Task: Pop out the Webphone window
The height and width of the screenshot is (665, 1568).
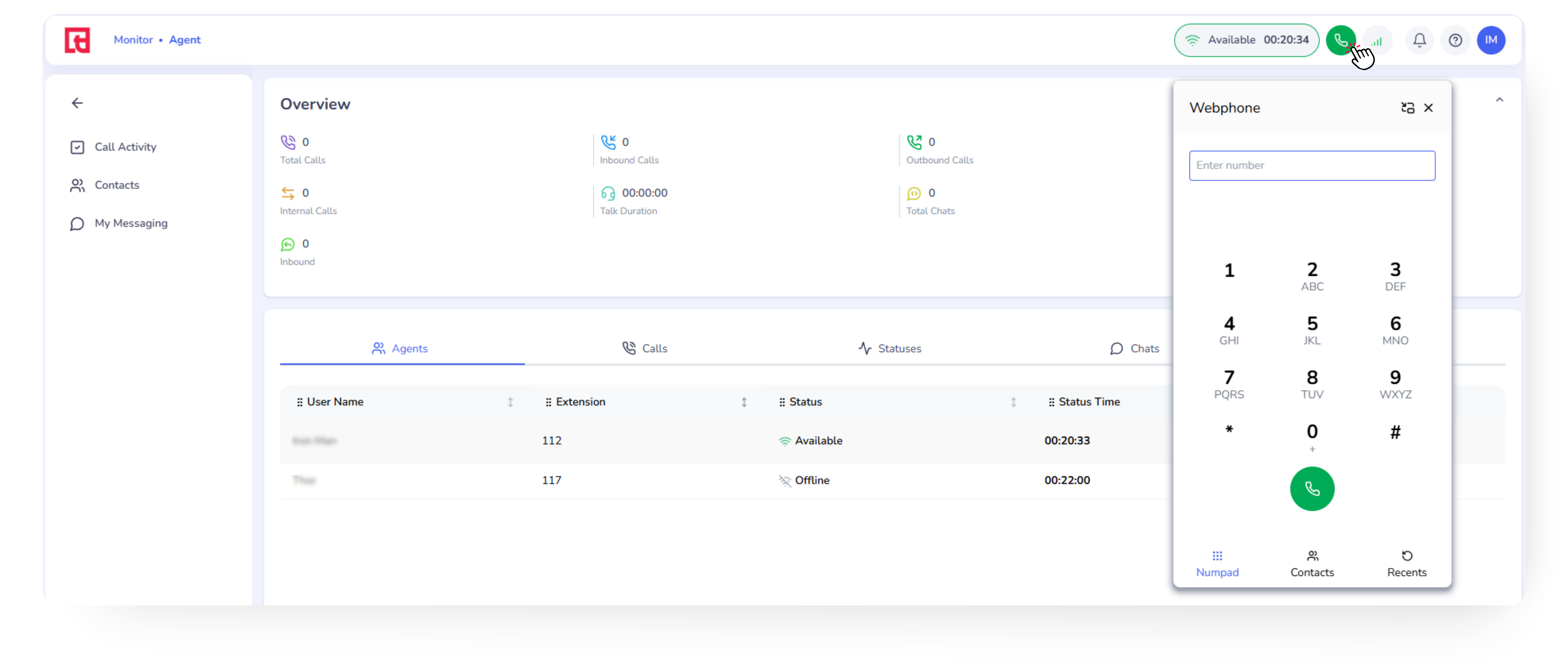Action: (x=1407, y=108)
